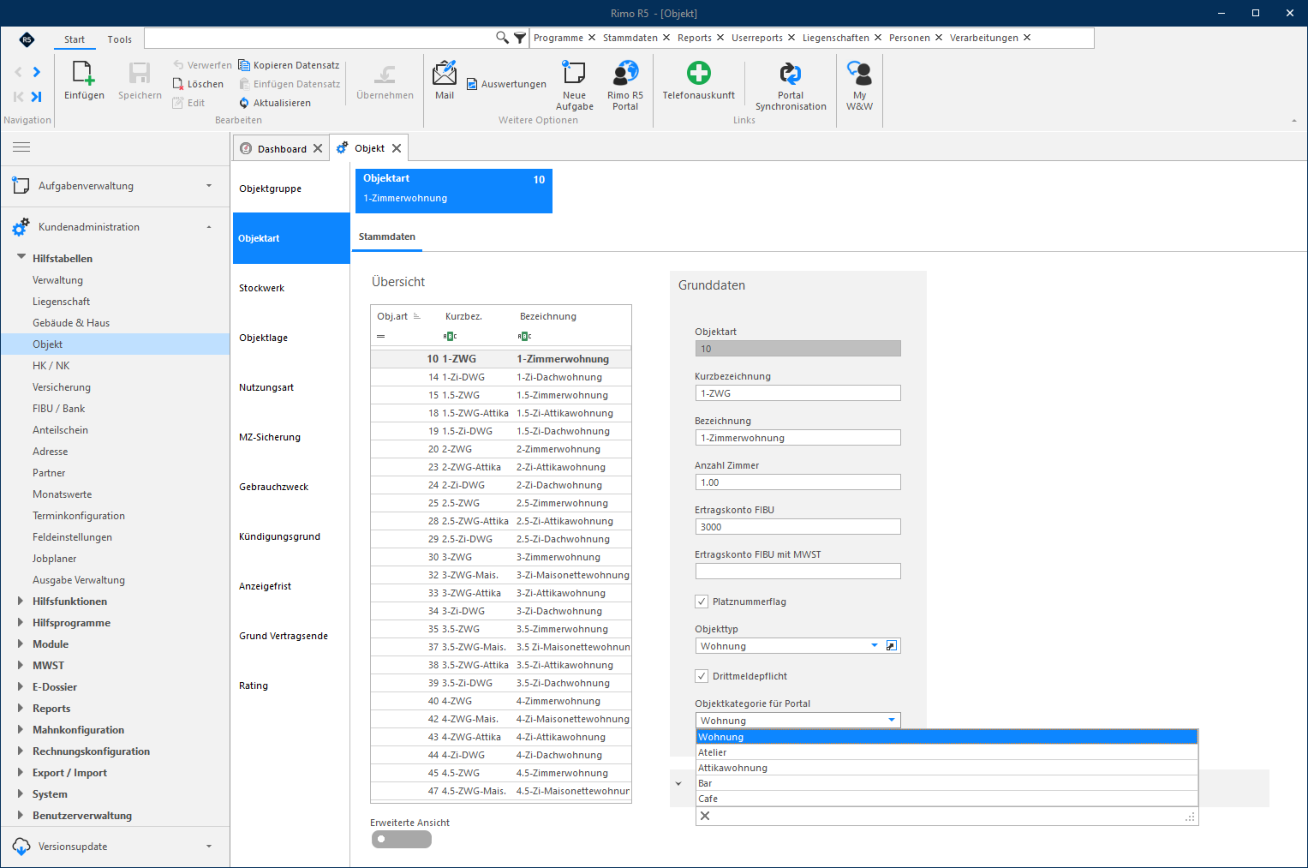
Task: Select Atelier in dropdown list
Action: tap(947, 752)
